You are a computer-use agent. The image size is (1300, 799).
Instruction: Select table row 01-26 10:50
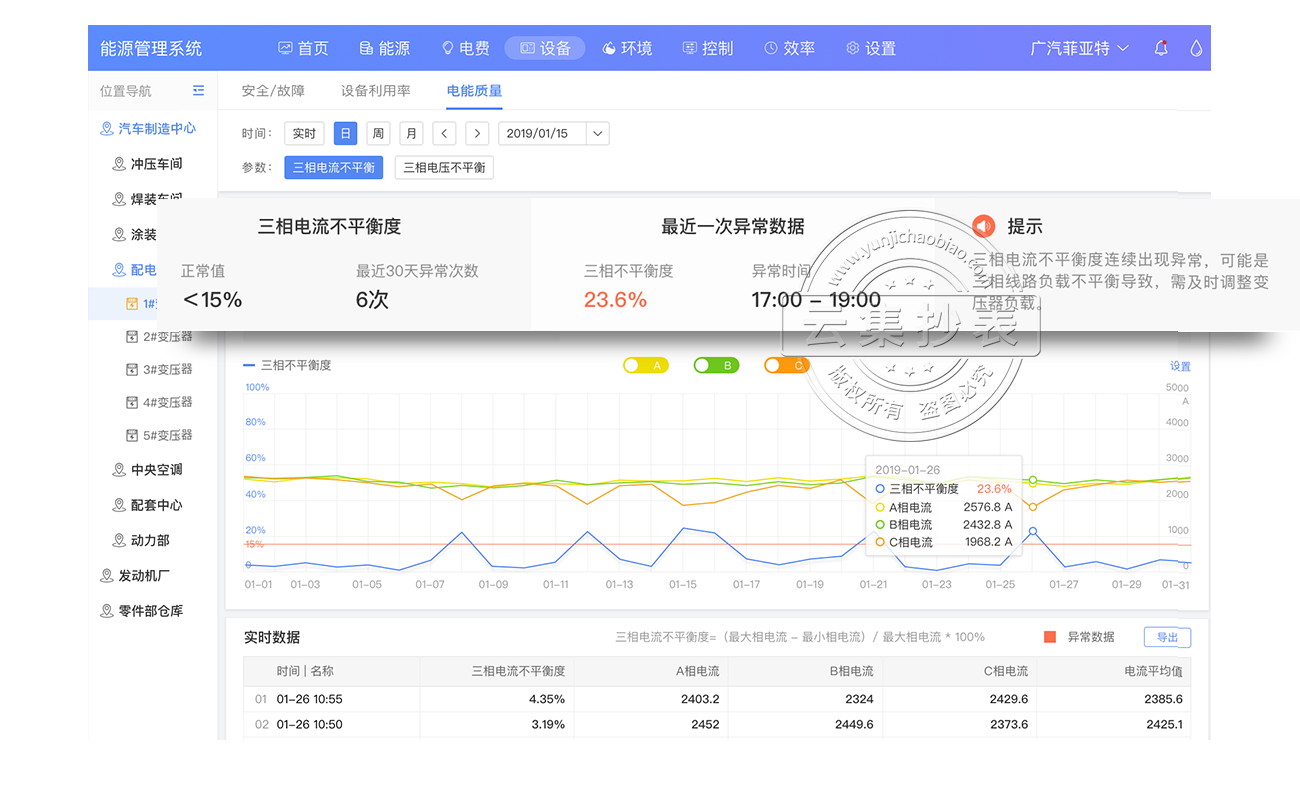(x=717, y=724)
